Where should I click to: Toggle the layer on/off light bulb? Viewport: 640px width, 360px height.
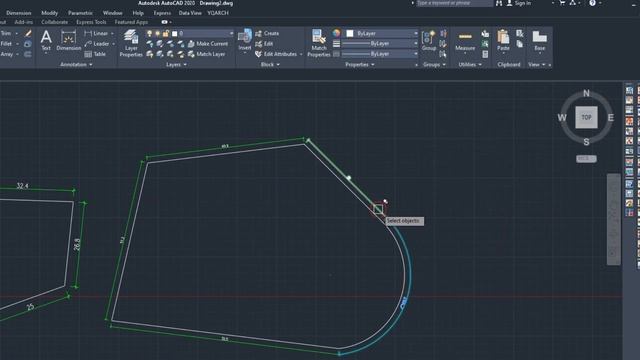coord(149,33)
